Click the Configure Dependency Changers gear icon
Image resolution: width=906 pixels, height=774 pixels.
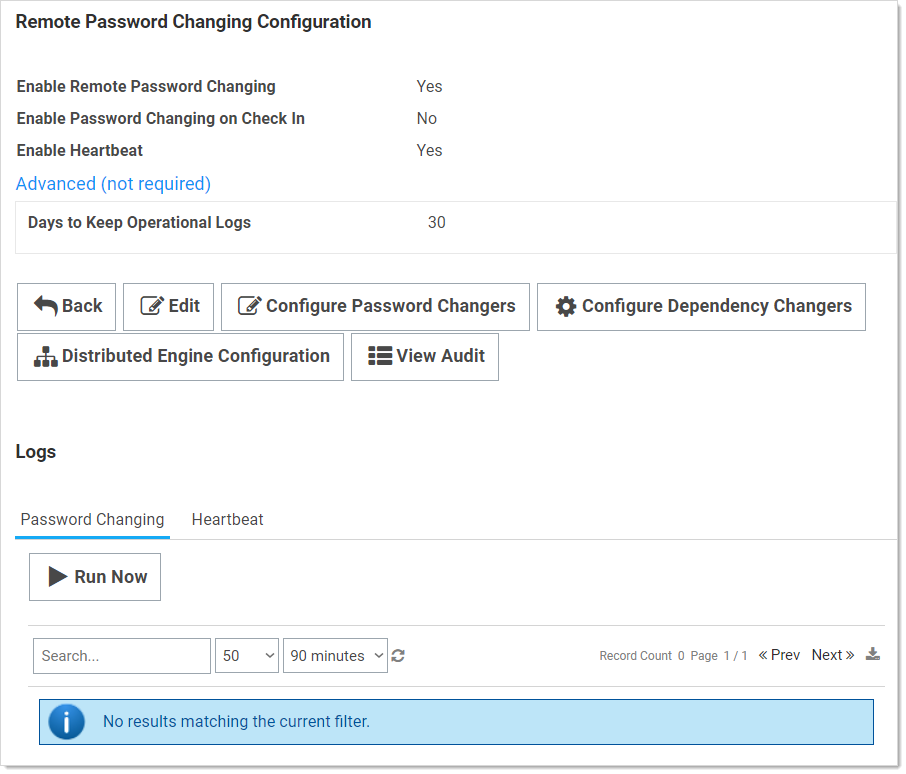pyautogui.click(x=566, y=307)
